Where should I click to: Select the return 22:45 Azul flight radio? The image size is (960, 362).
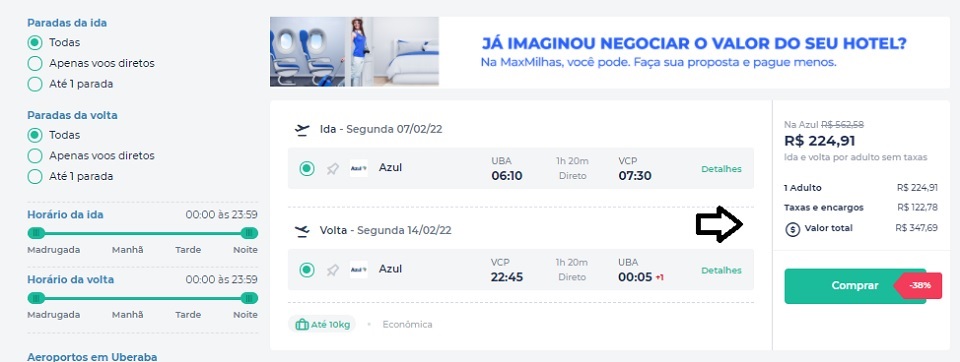pos(307,270)
